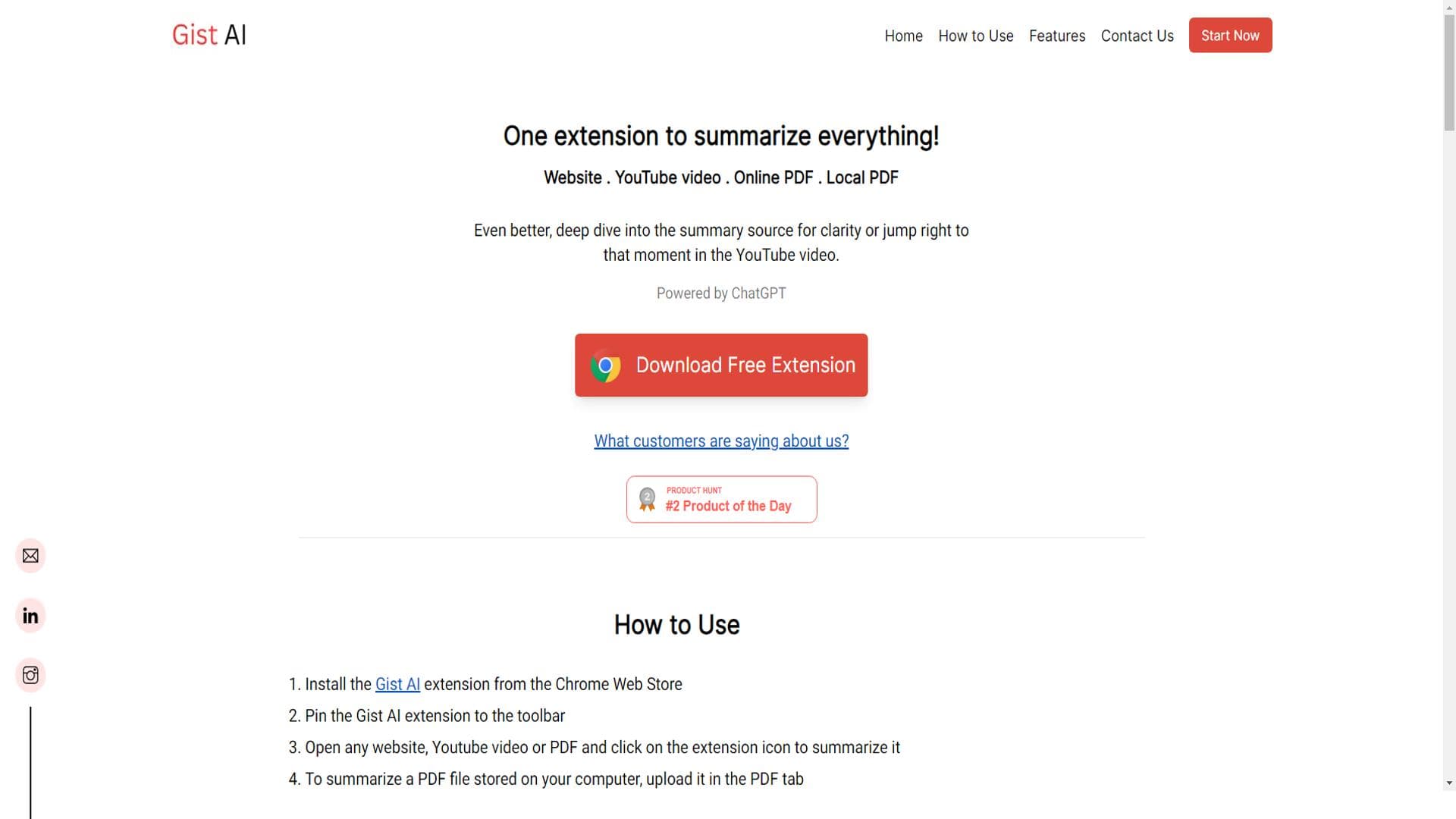This screenshot has width=1456, height=819.
Task: Open the #2 Product of the Day badge
Action: (x=721, y=499)
